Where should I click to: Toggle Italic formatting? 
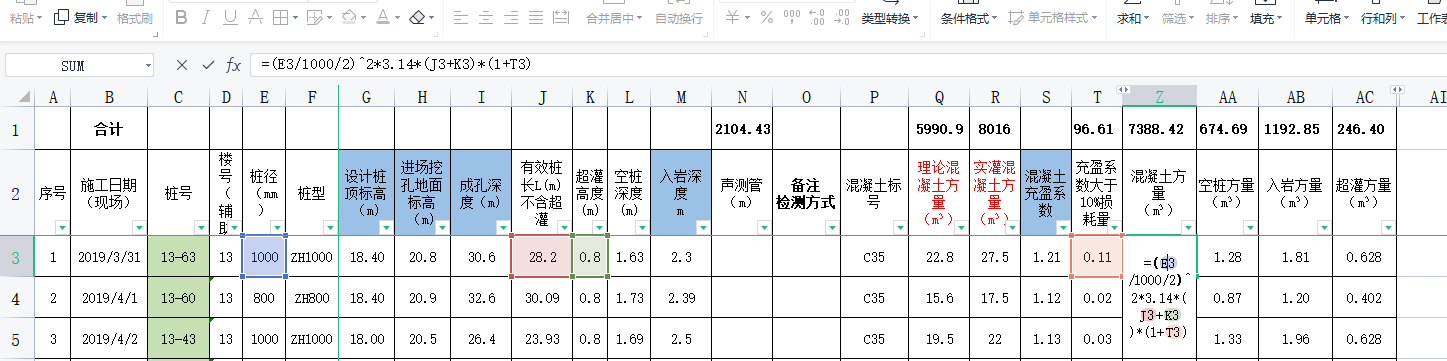click(x=206, y=17)
